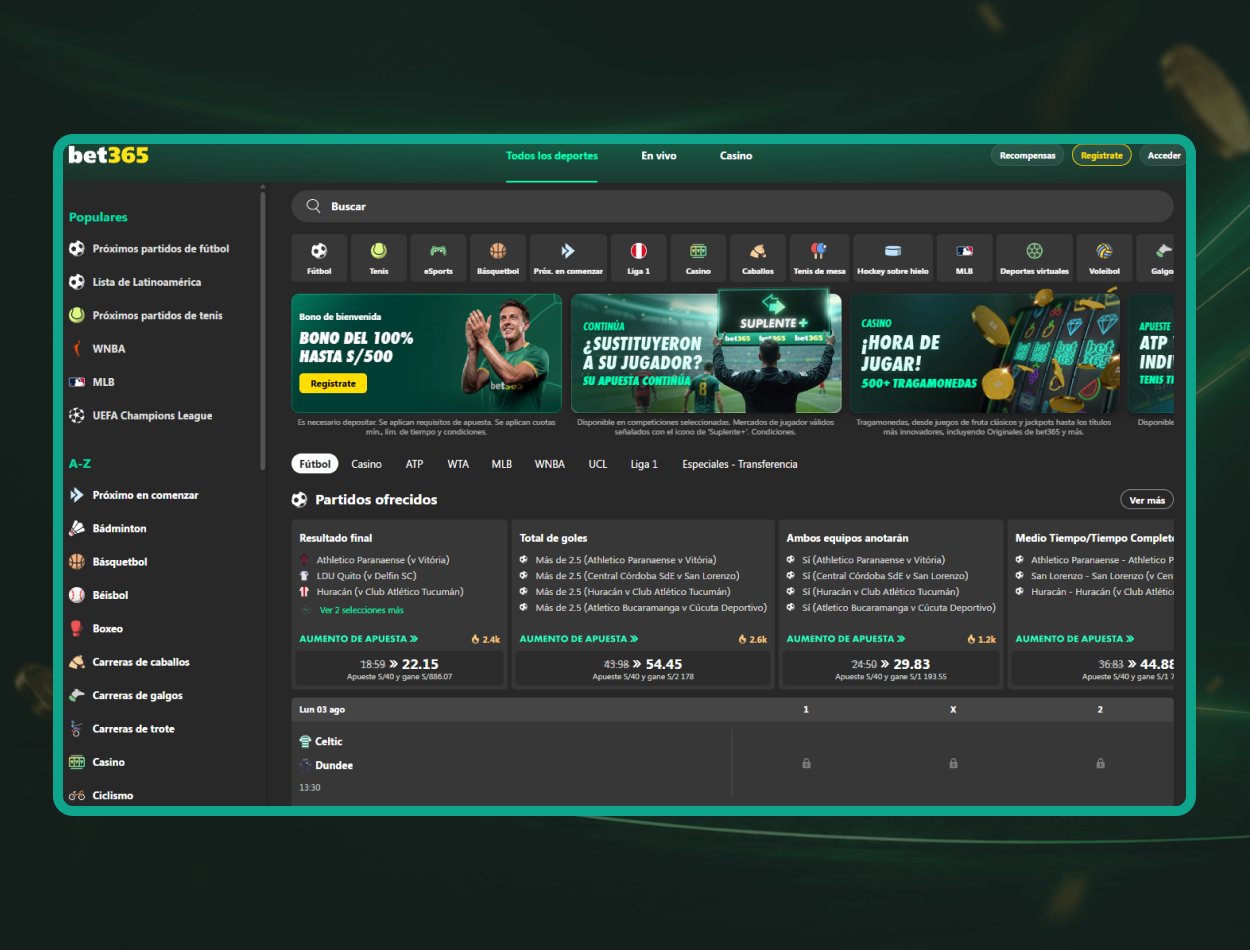
Task: Open the Voleibol tile
Action: [1104, 258]
